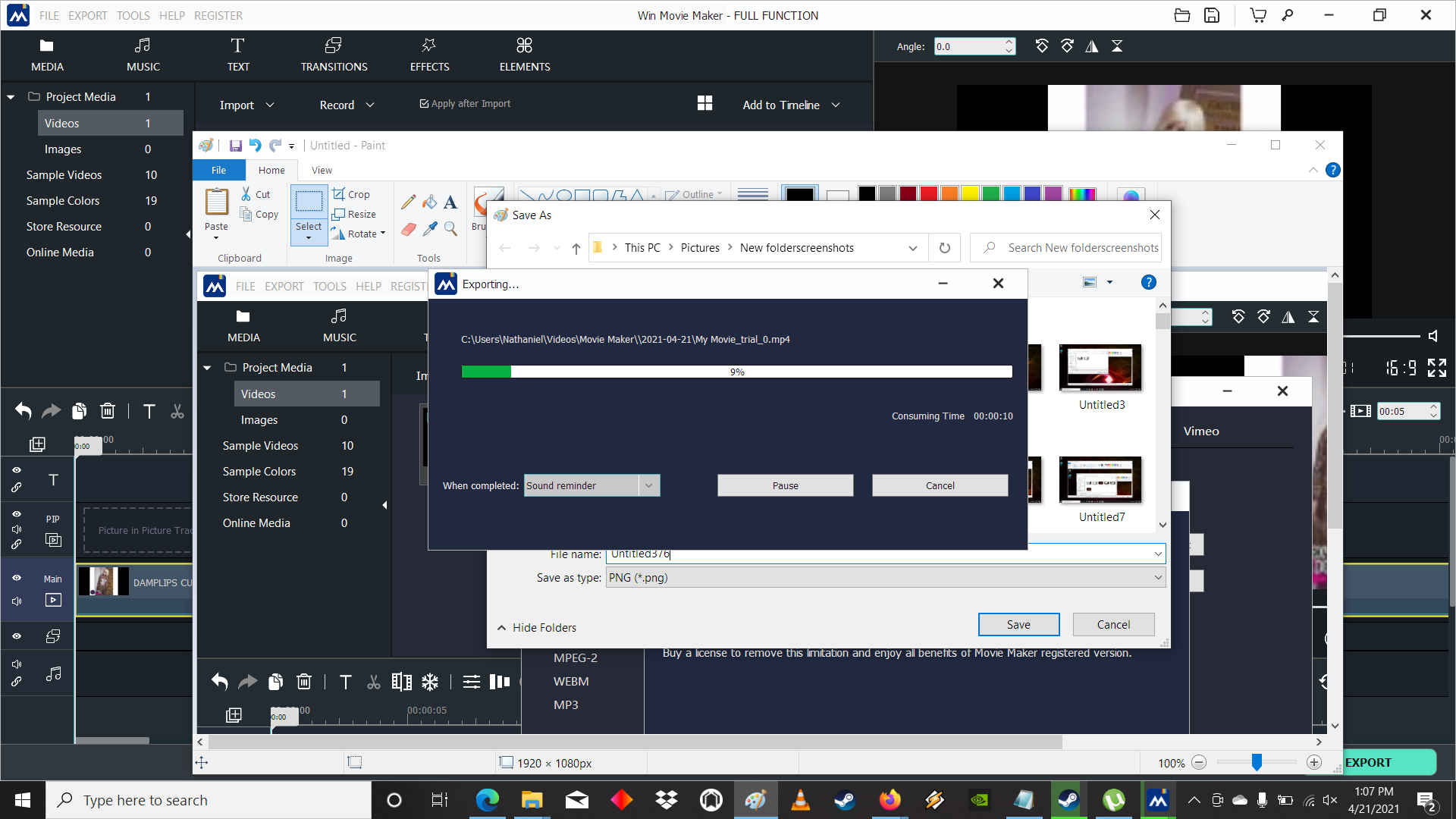1456x819 pixels.
Task: Pause the export
Action: (785, 485)
